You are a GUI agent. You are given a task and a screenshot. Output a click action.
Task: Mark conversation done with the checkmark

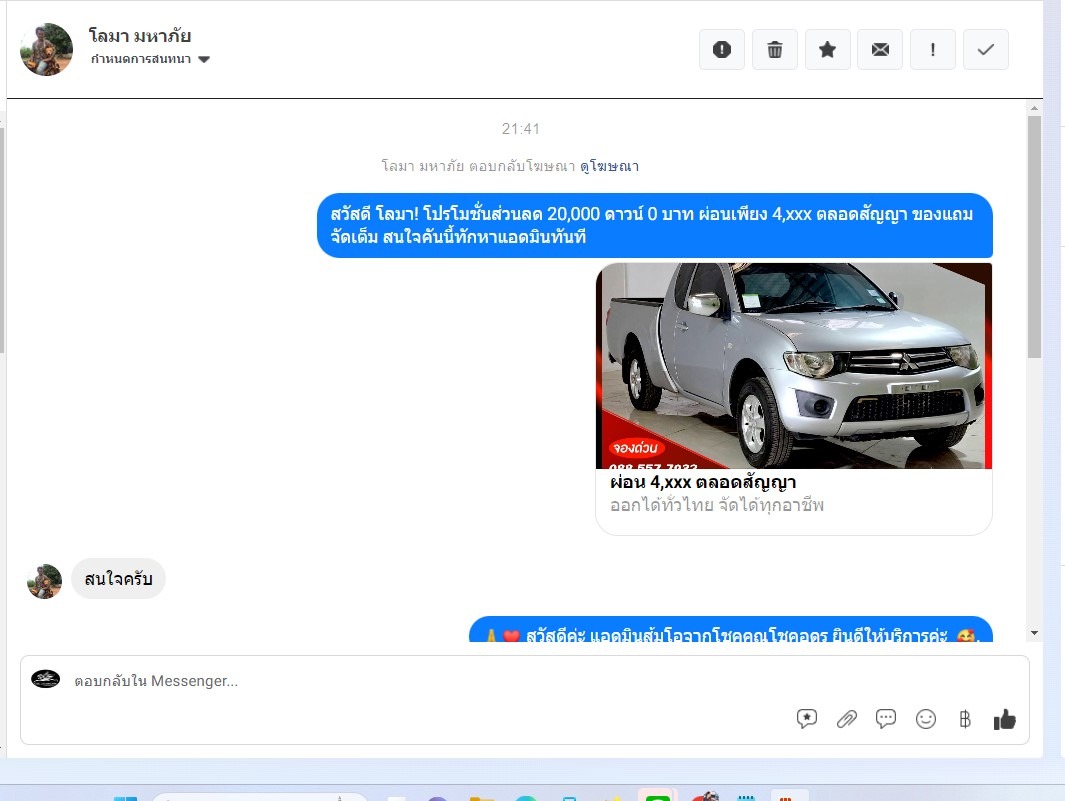point(986,49)
